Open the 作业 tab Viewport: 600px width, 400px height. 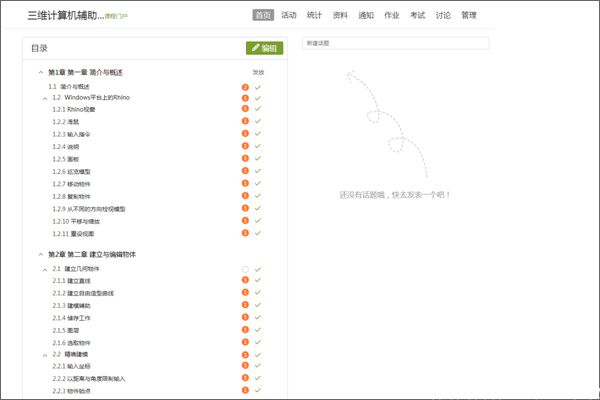point(391,15)
